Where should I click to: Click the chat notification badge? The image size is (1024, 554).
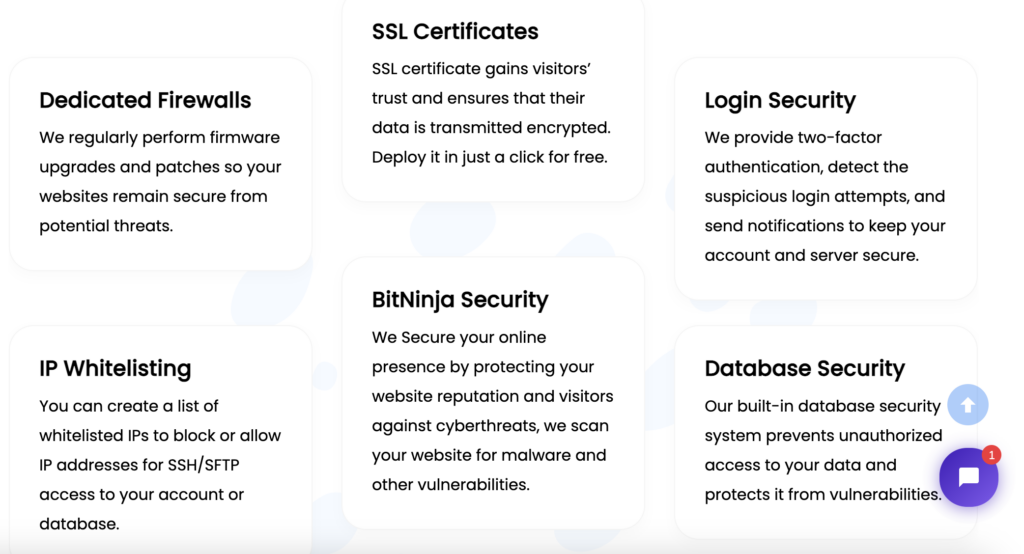pyautogui.click(x=991, y=455)
